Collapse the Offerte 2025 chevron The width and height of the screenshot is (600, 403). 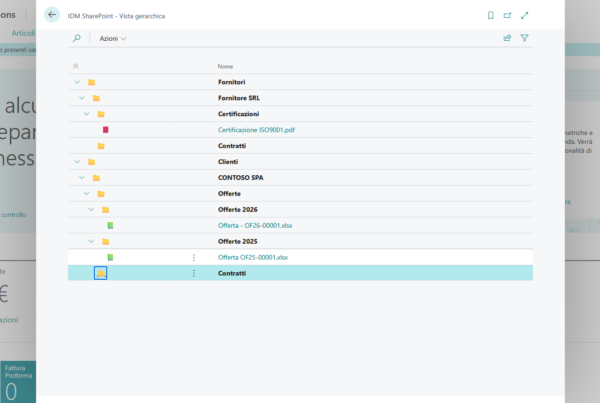(91, 241)
